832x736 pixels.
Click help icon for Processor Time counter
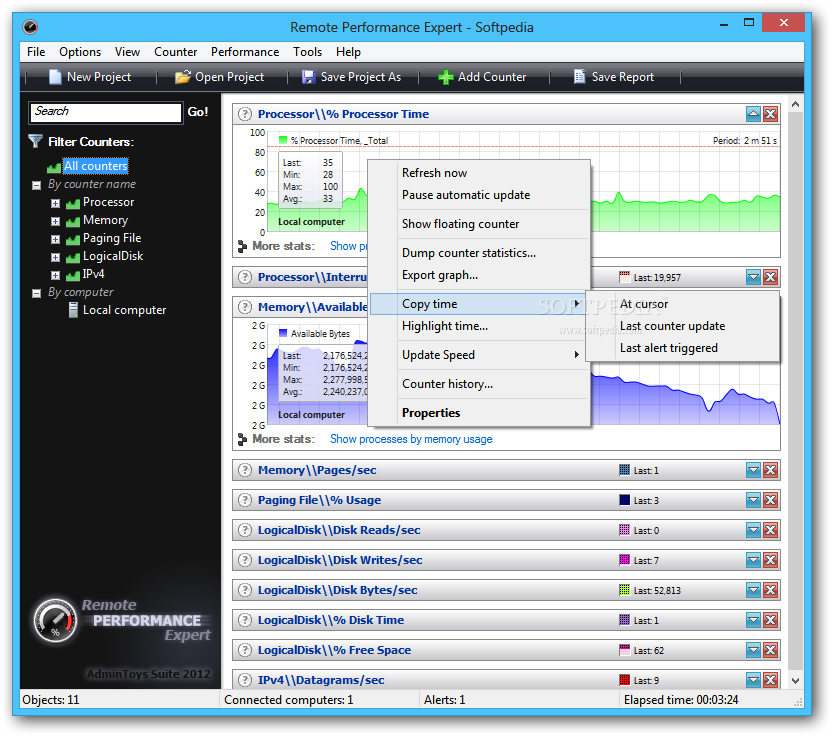(x=245, y=114)
